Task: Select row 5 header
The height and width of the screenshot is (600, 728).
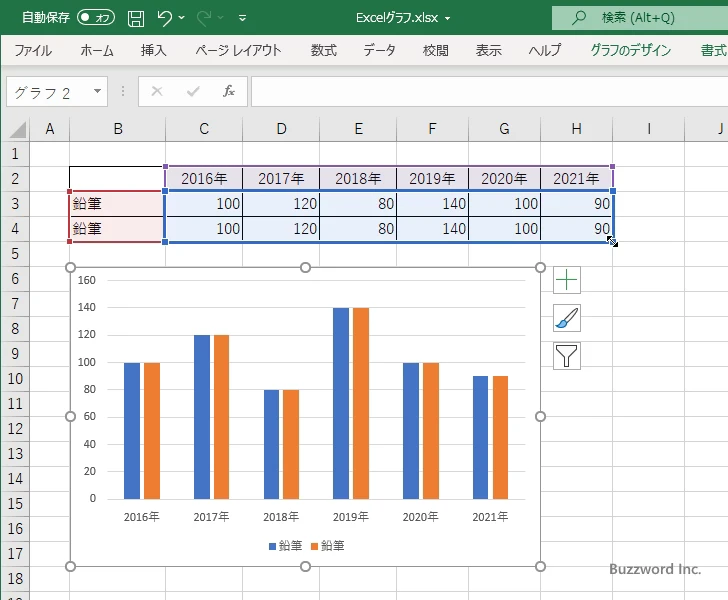Action: click(15, 254)
